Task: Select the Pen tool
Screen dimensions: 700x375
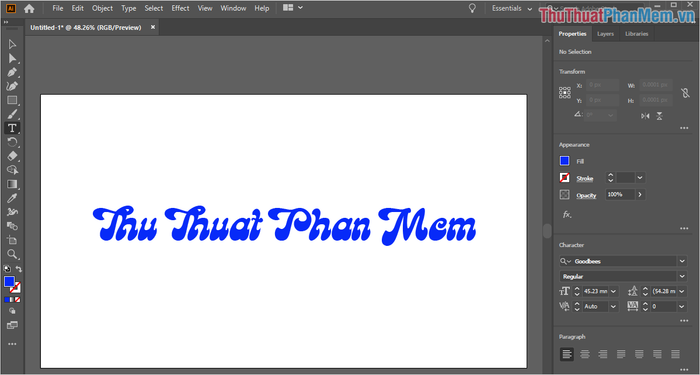Action: (x=12, y=72)
